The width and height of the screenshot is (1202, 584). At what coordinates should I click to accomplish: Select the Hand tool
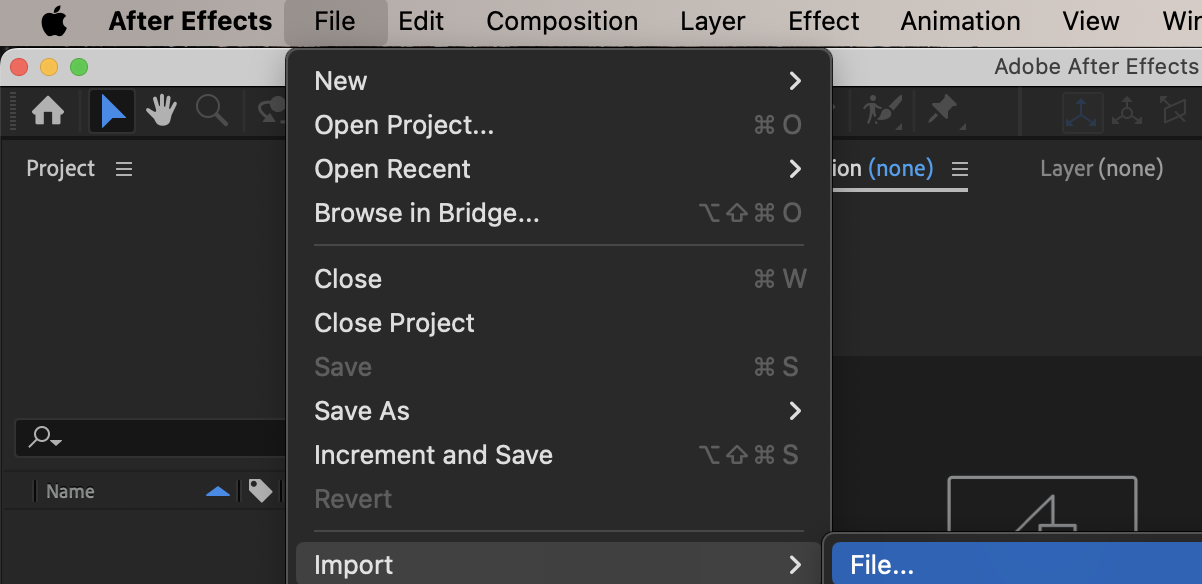click(161, 111)
